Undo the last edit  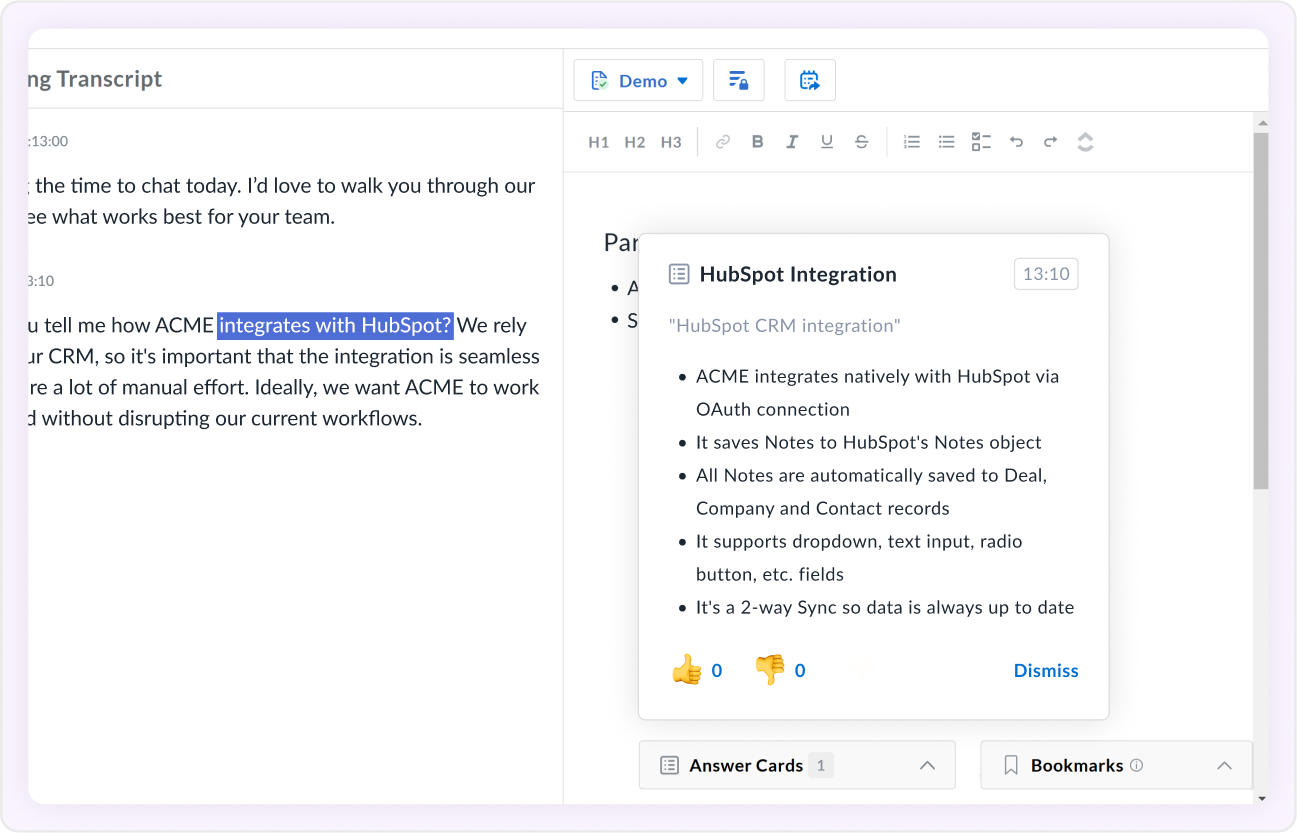click(1016, 142)
